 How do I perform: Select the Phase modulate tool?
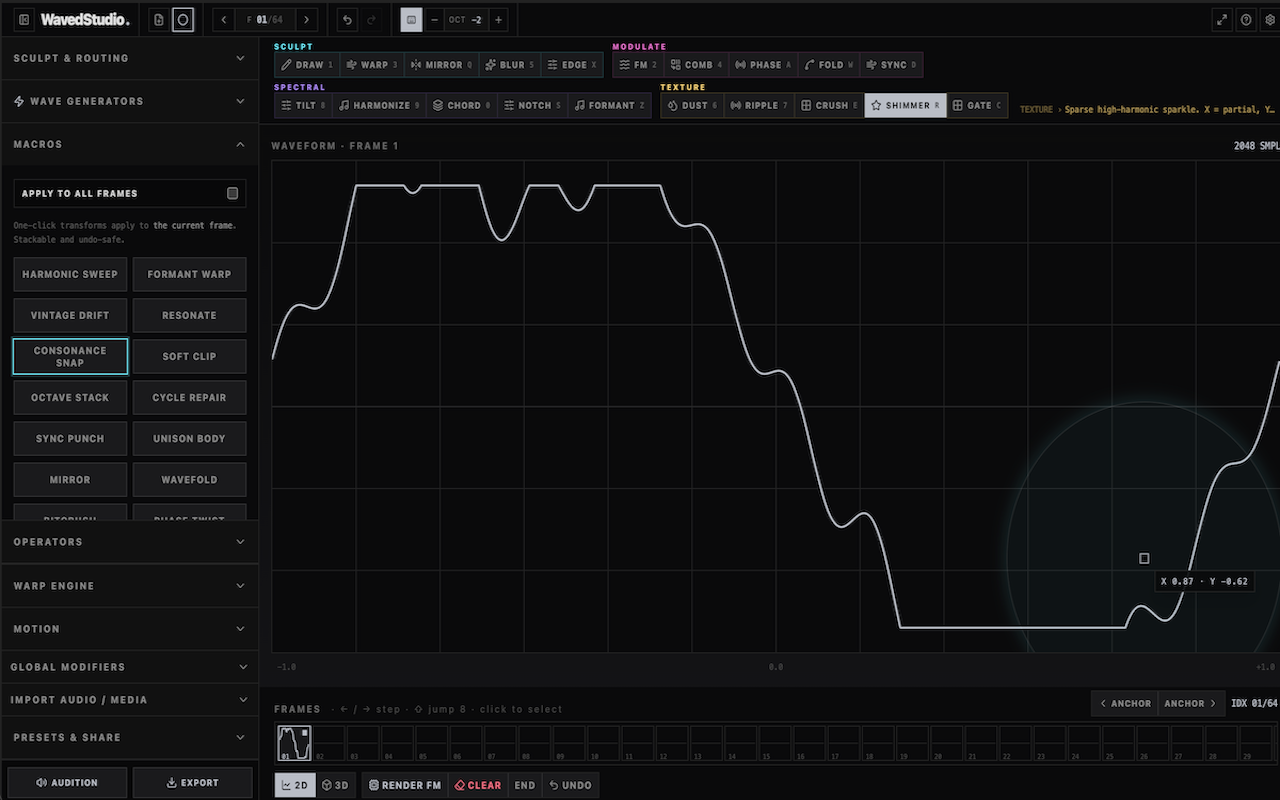[x=763, y=65]
